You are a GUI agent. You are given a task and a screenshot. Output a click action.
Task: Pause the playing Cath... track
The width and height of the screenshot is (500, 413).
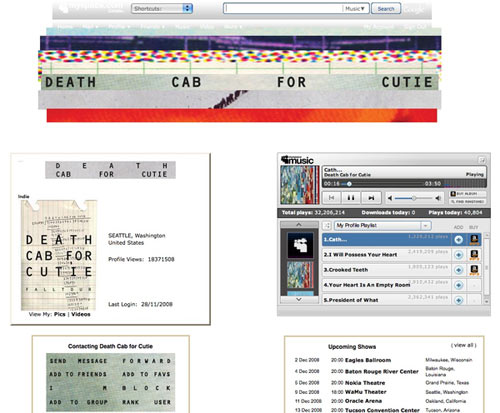point(351,198)
